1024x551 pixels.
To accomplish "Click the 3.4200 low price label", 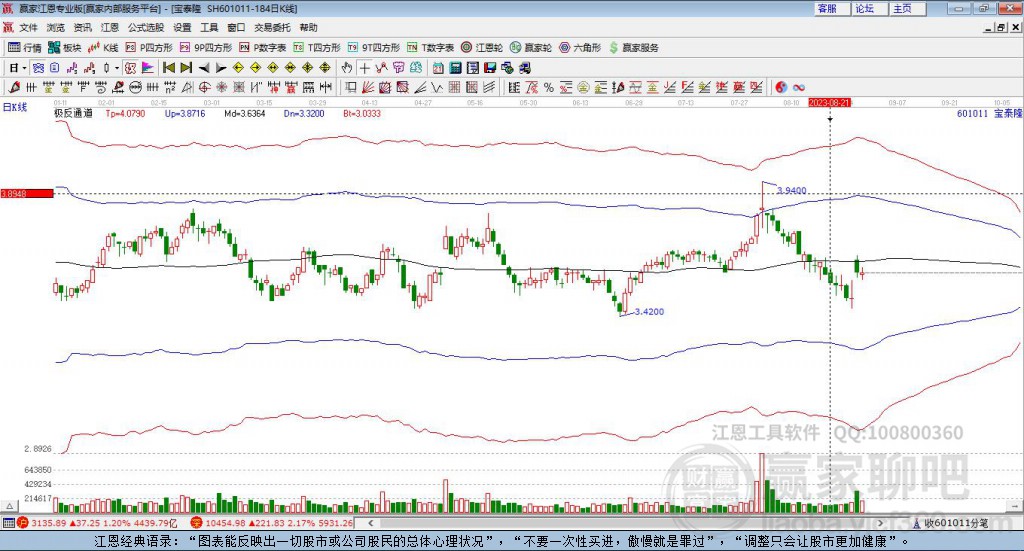I will tap(649, 311).
